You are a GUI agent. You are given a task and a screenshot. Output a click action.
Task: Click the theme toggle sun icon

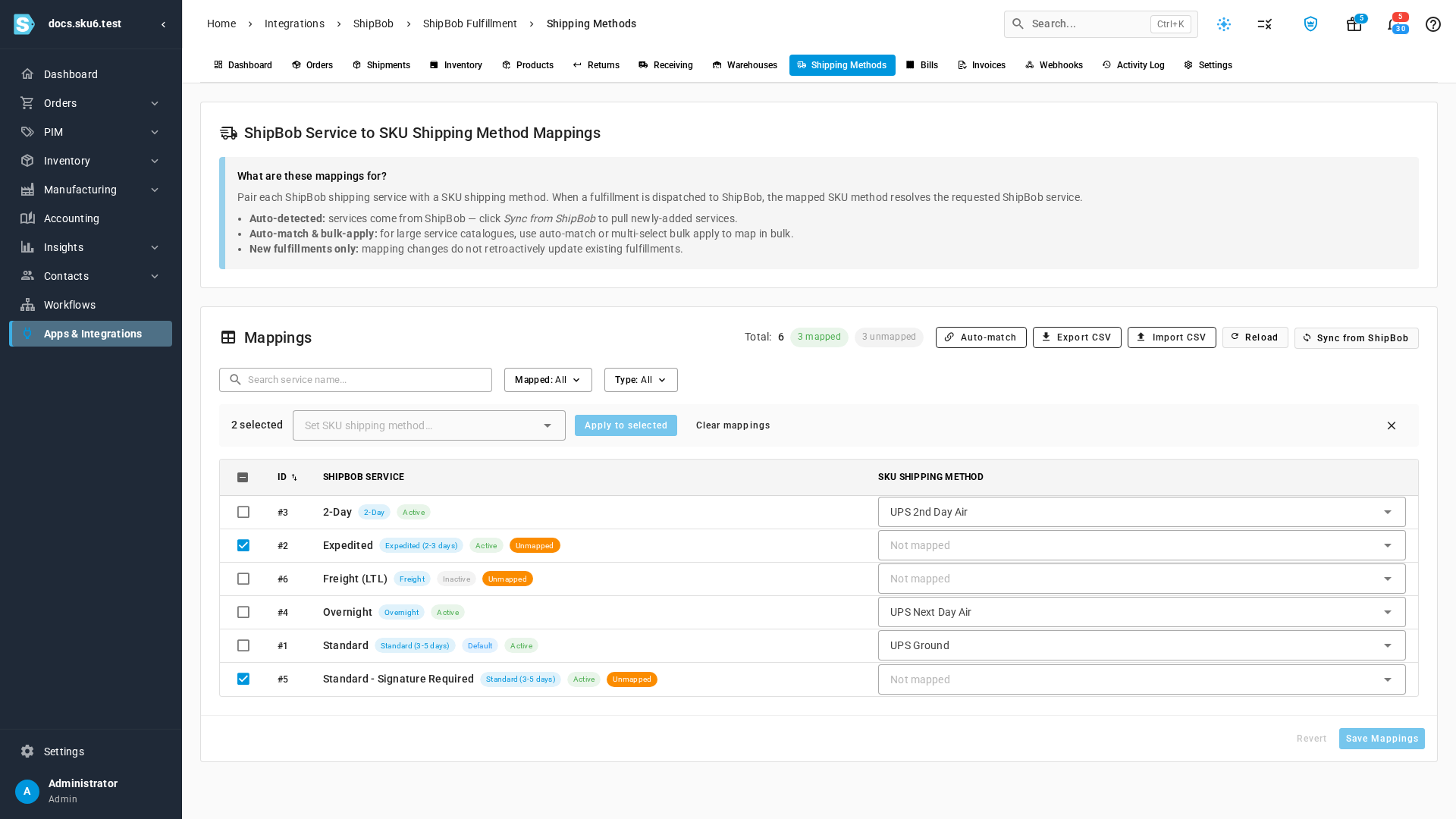[1224, 24]
